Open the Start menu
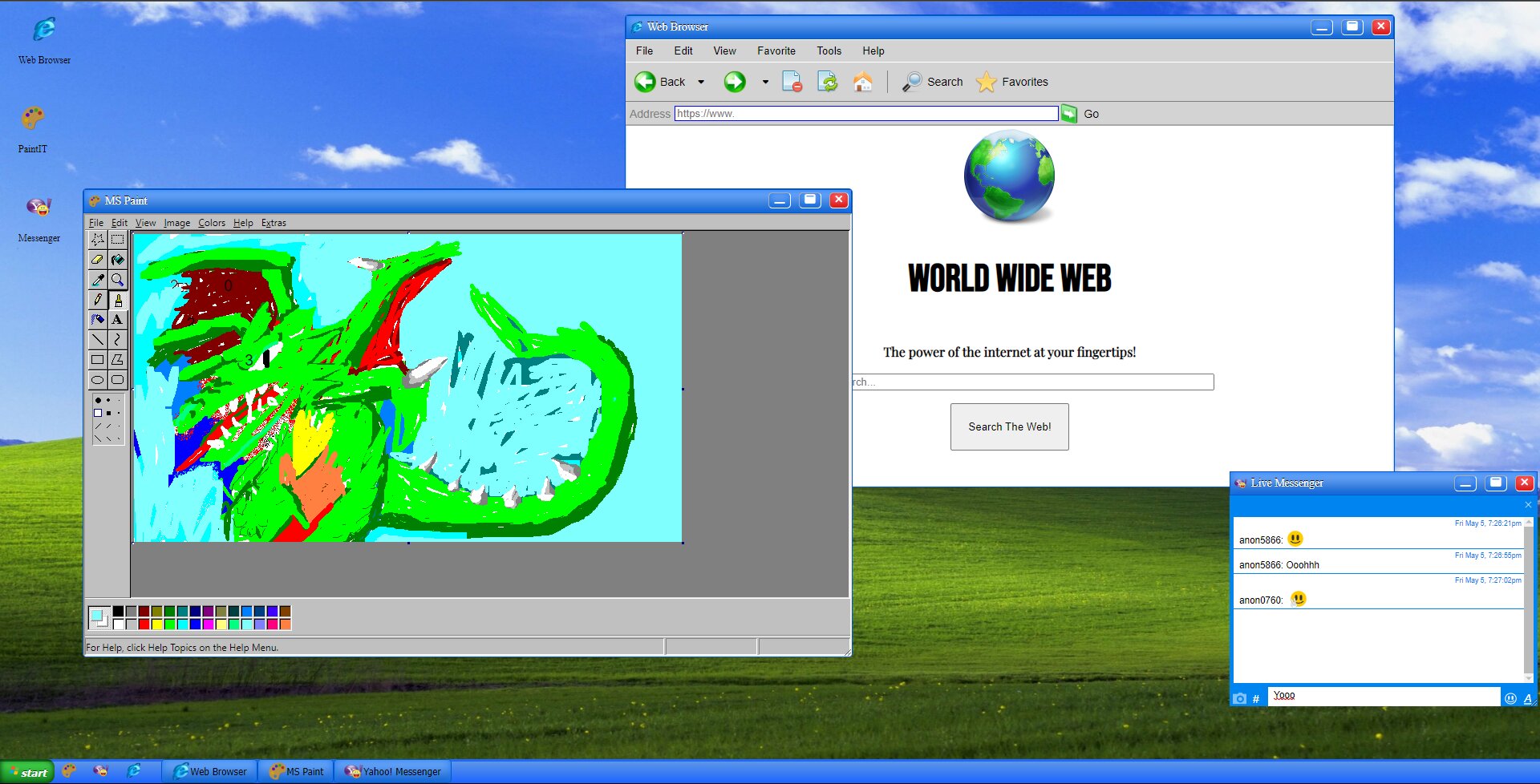Viewport: 1540px width, 784px height. click(x=28, y=772)
